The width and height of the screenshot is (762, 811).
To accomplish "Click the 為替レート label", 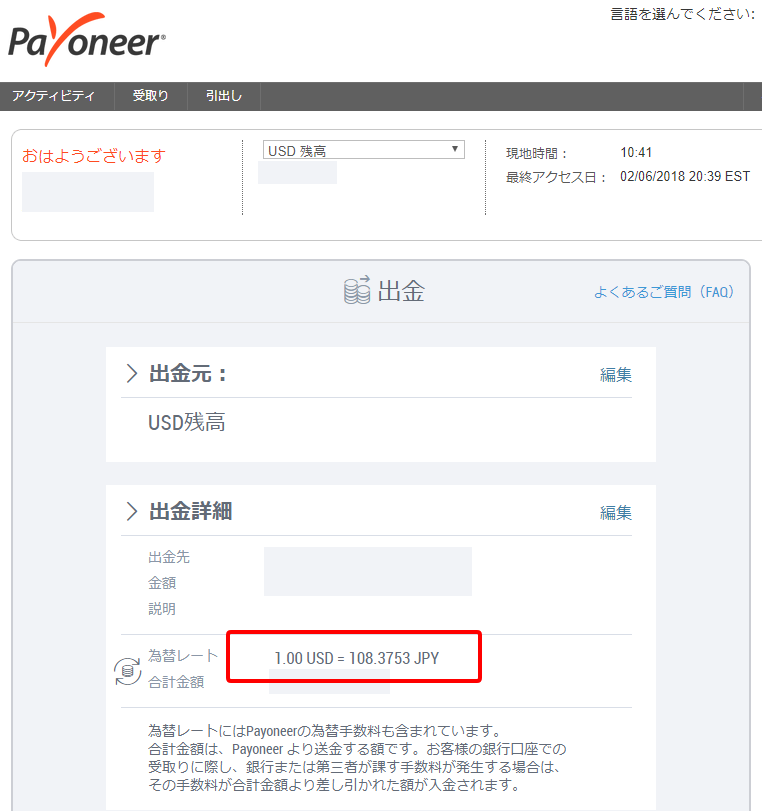I will pyautogui.click(x=183, y=656).
